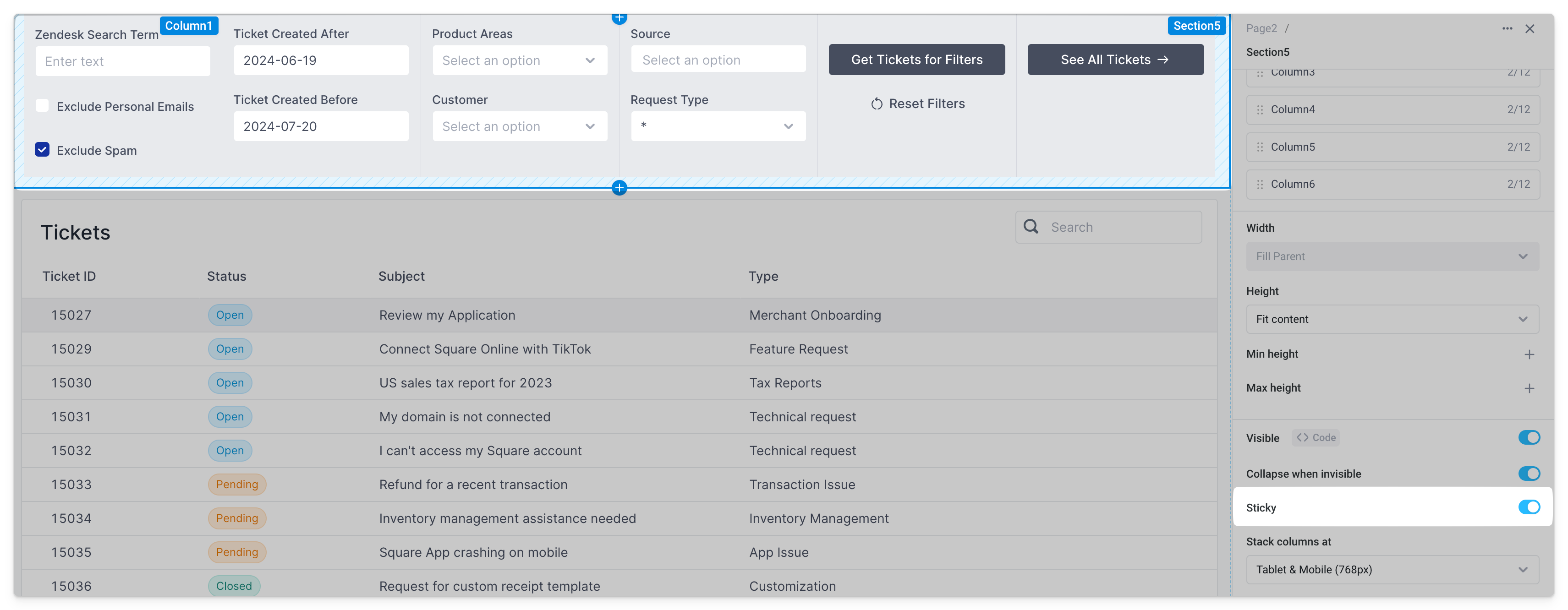Click the Reset Filters refresh icon
The width and height of the screenshot is (1568, 610).
point(877,103)
